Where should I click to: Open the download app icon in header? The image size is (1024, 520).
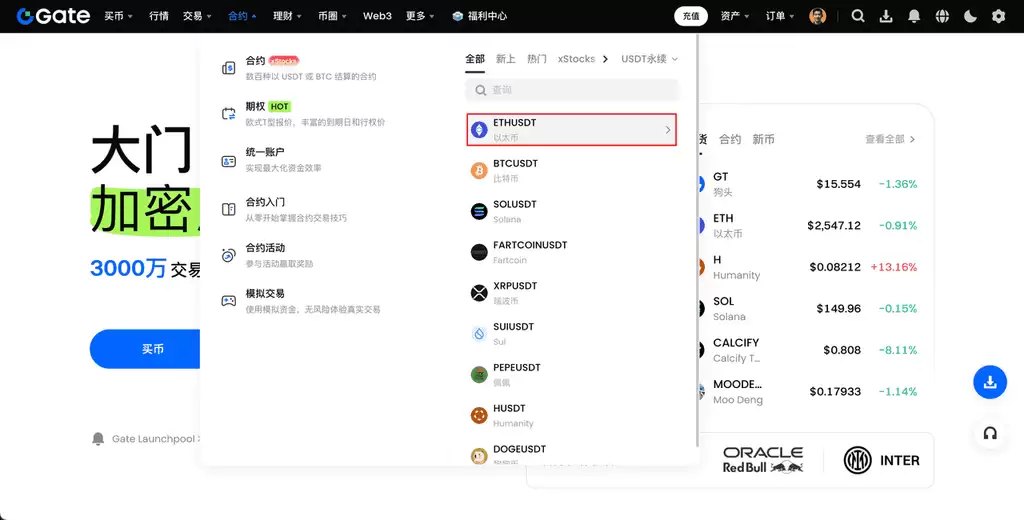886,16
